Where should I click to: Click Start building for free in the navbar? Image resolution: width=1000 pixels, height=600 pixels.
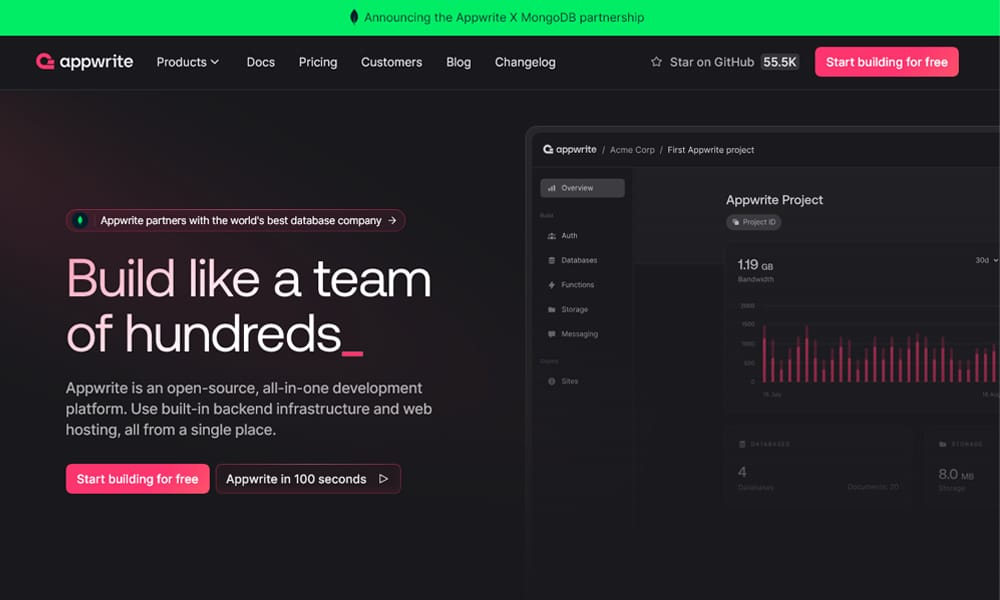886,62
